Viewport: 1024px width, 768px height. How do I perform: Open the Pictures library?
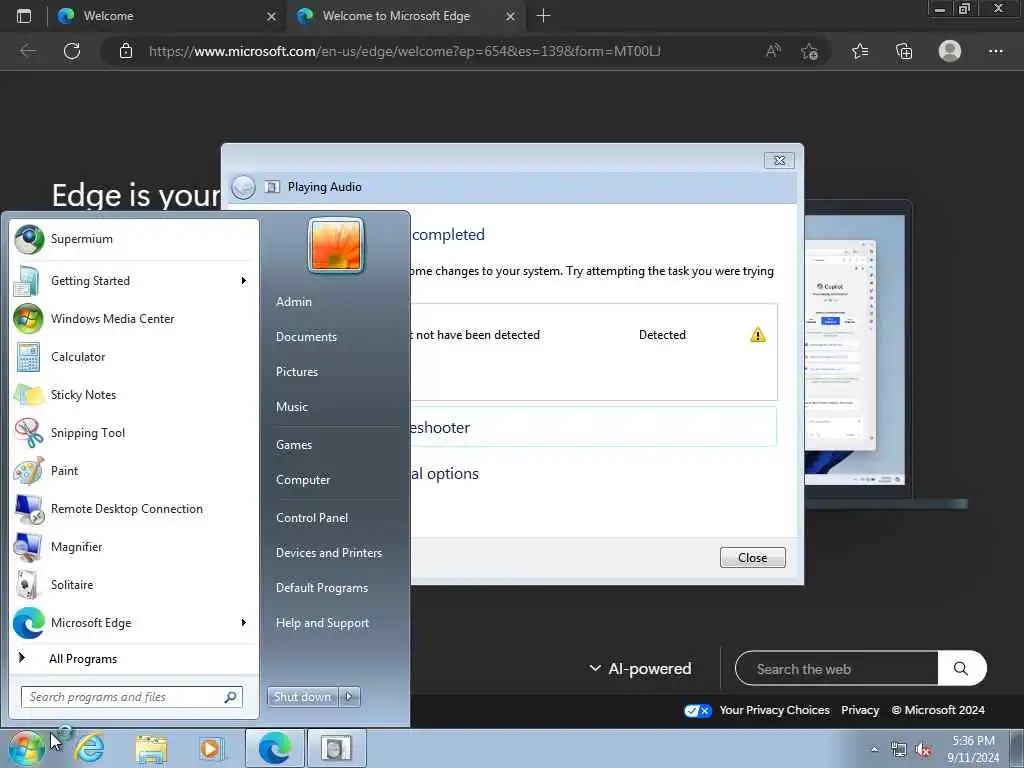(x=297, y=372)
